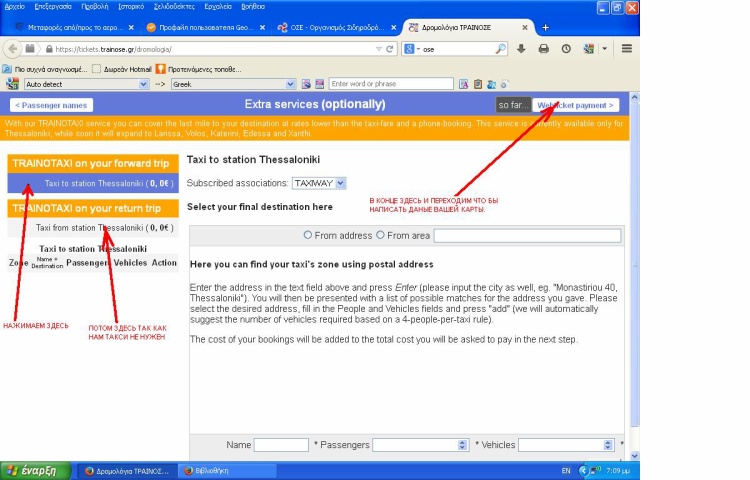Select the From area radio button

380,235
